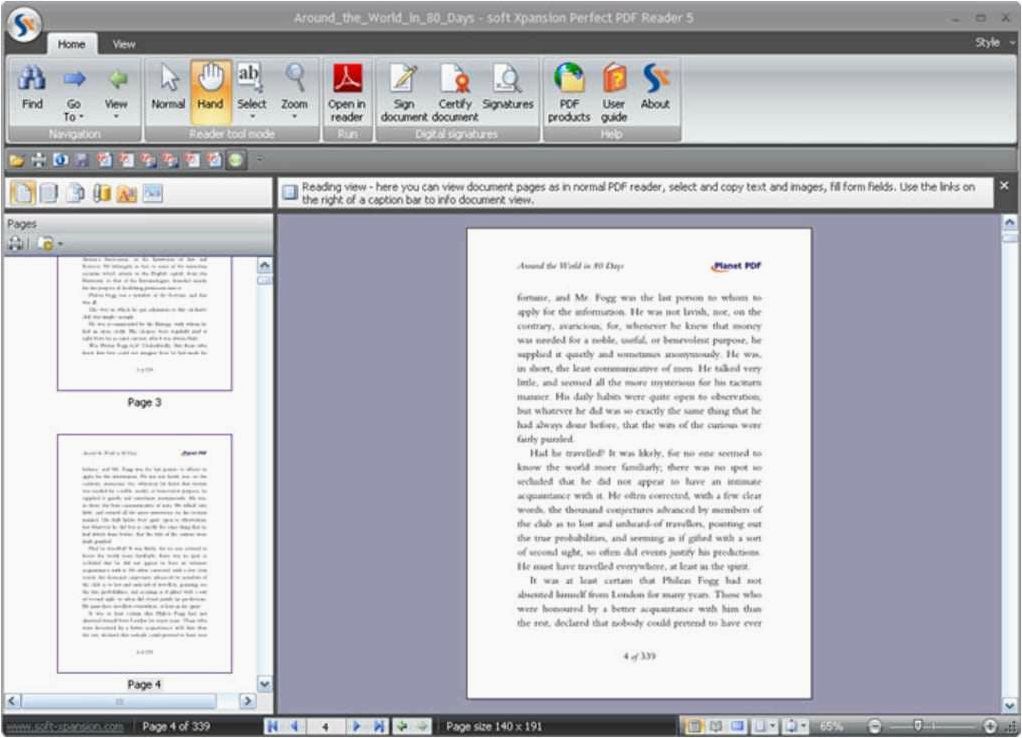
Task: Open the Pages panel options dropdown
Action: 50,244
